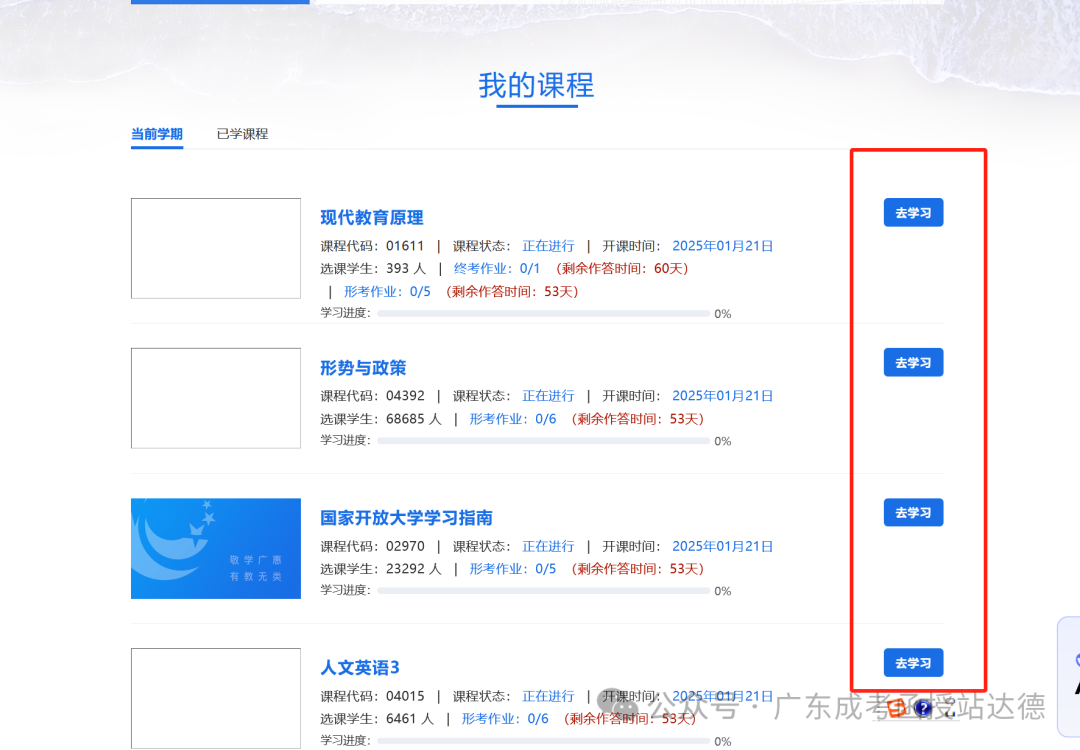Screen dimensions: 1080x750
Task: Click 终考作业 0/1 link for 现代教育原理
Action: [x=497, y=269]
